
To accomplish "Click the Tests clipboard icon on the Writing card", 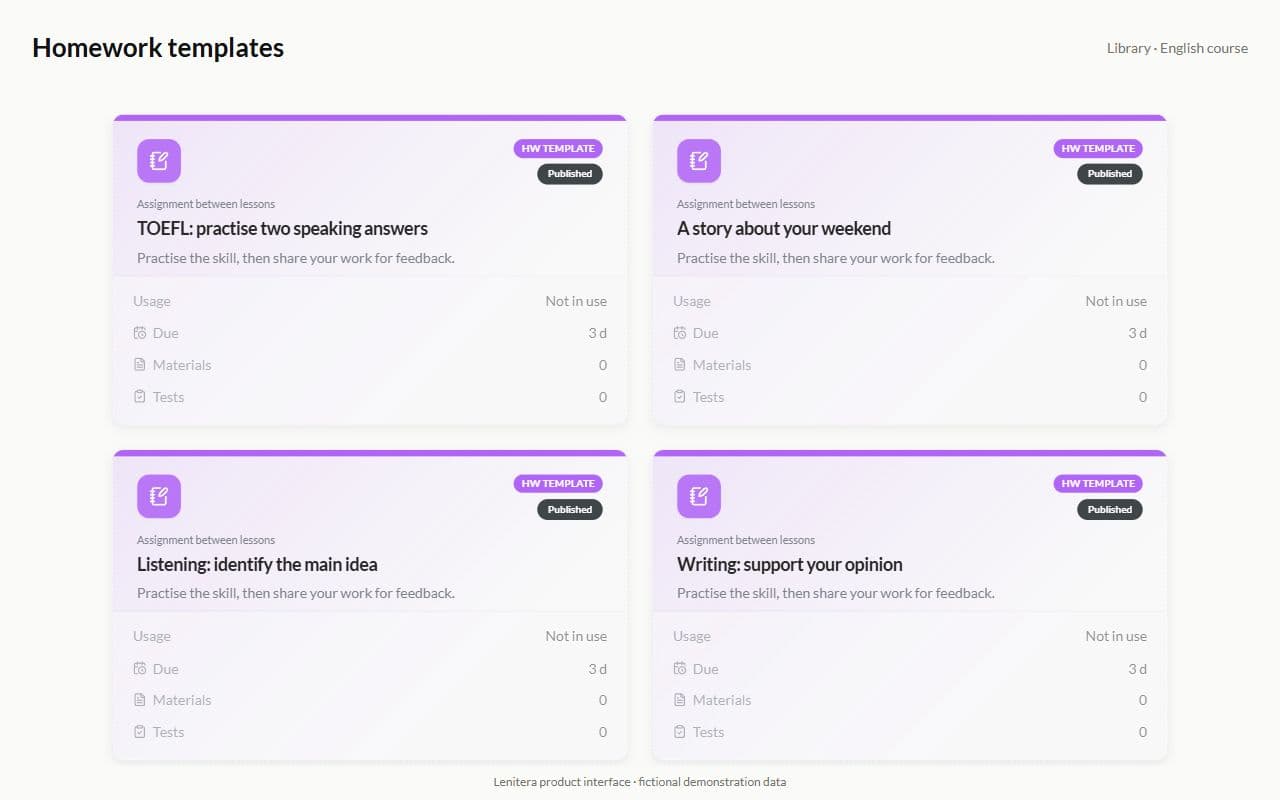I will click(x=680, y=732).
